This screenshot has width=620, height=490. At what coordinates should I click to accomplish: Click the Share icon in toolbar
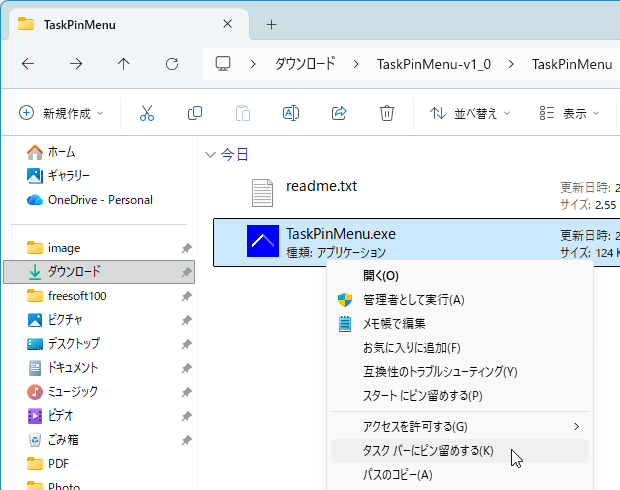point(339,114)
